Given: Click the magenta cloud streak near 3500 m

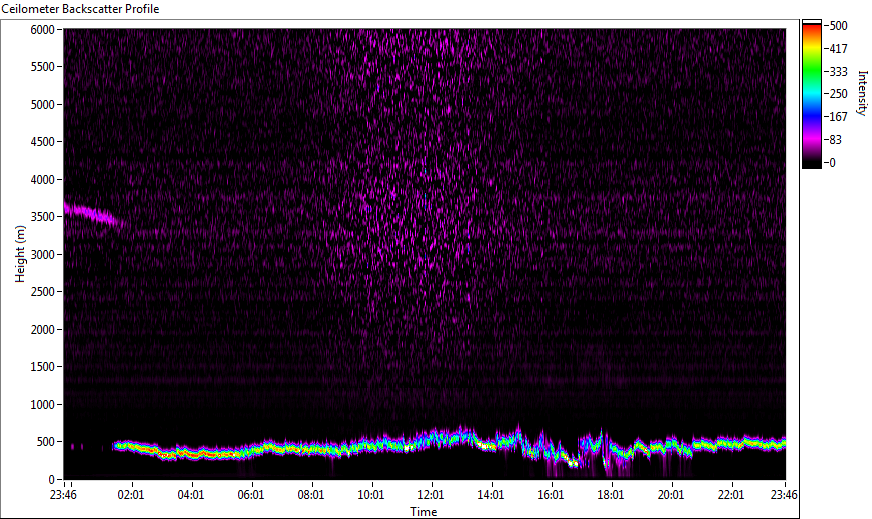Looking at the screenshot, I should pos(92,214).
